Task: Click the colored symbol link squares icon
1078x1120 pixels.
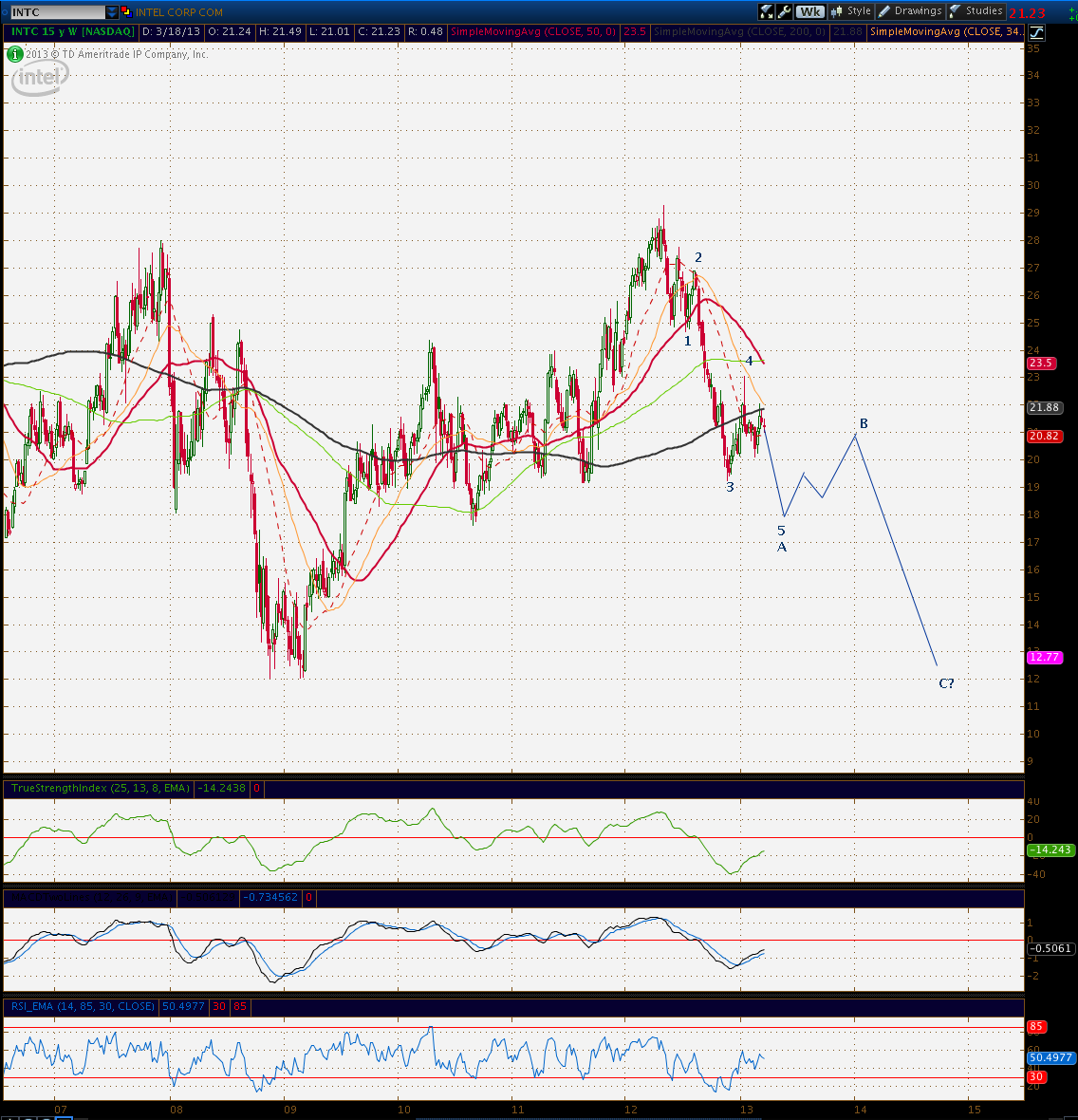Action: pyautogui.click(x=126, y=11)
